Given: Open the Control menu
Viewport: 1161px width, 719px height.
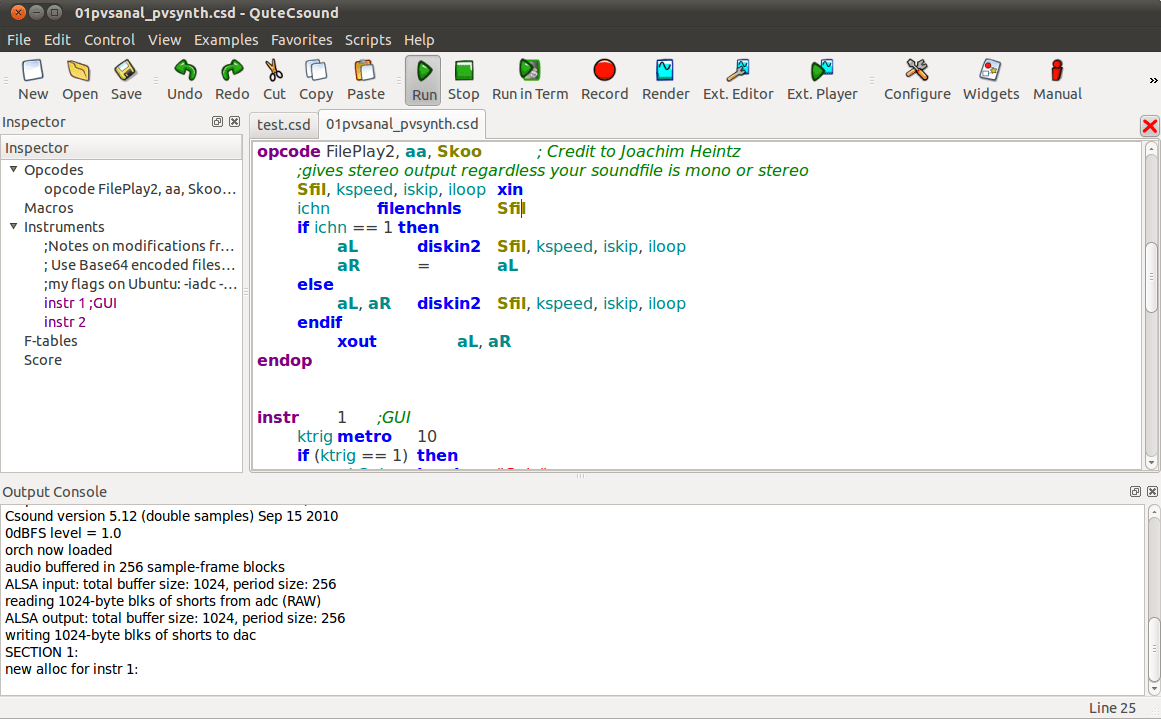Looking at the screenshot, I should (109, 40).
